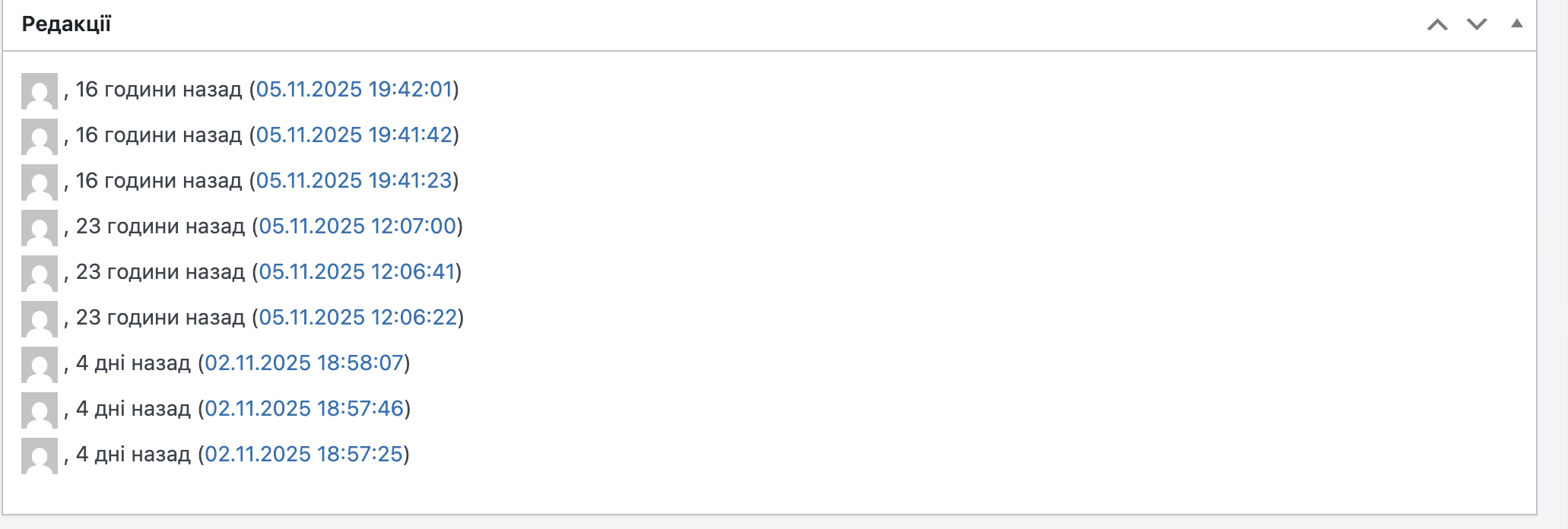Move Редакції panel down with chevron
Viewport: 1568px width, 529px height.
(x=1477, y=24)
